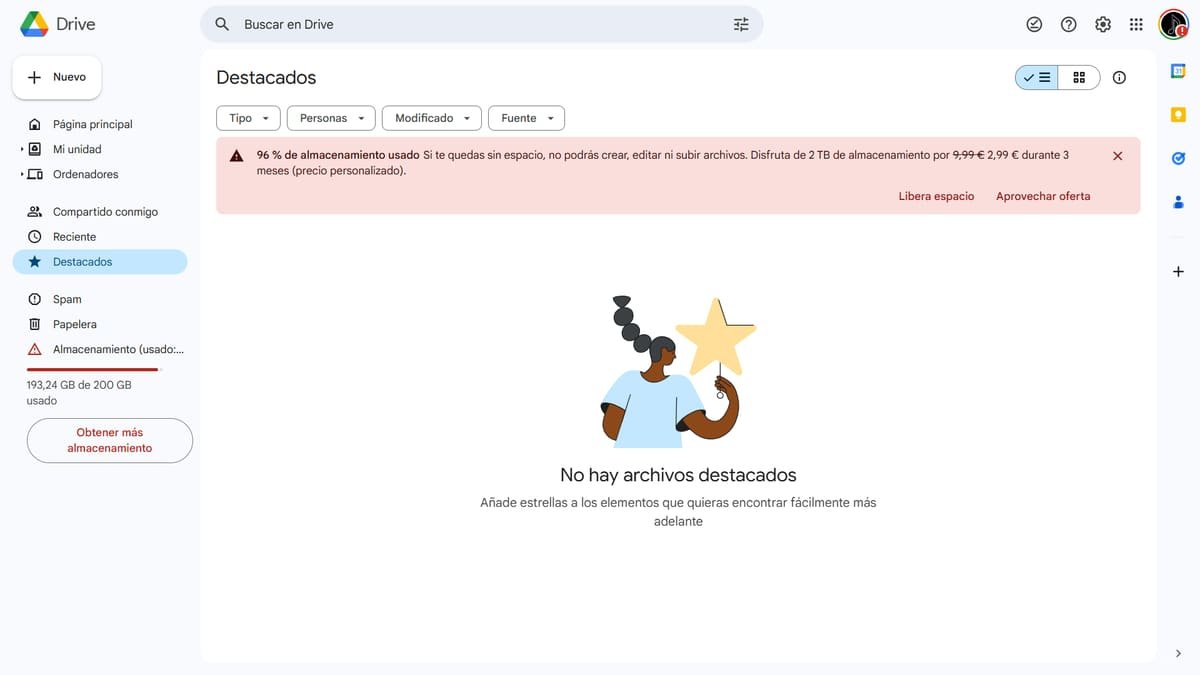1200x675 pixels.
Task: Click the Aprovechar oferta link
Action: tap(1043, 196)
